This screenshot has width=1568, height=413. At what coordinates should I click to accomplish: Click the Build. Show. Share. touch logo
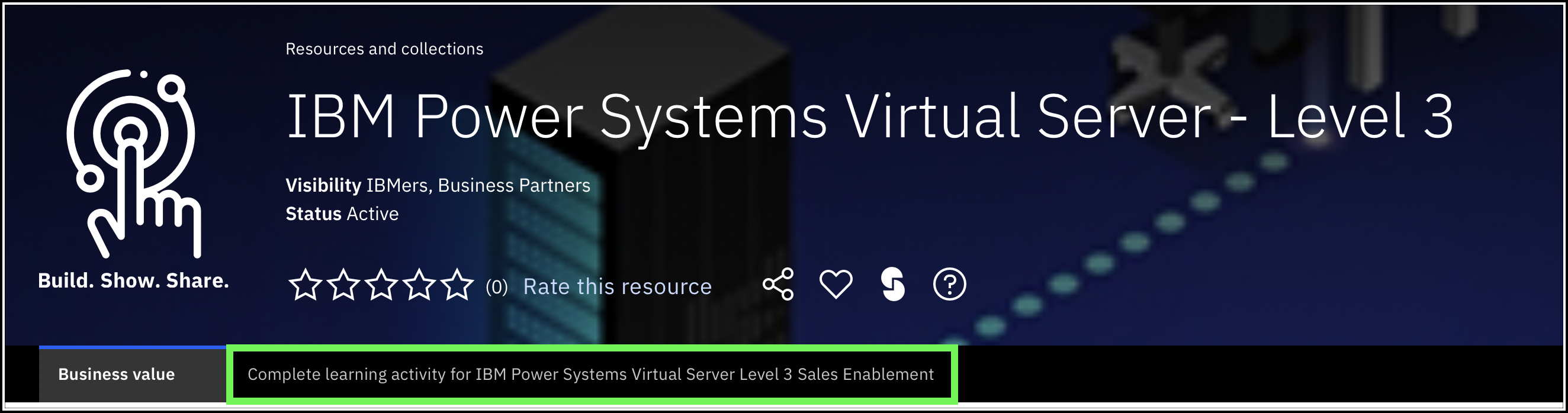click(133, 163)
